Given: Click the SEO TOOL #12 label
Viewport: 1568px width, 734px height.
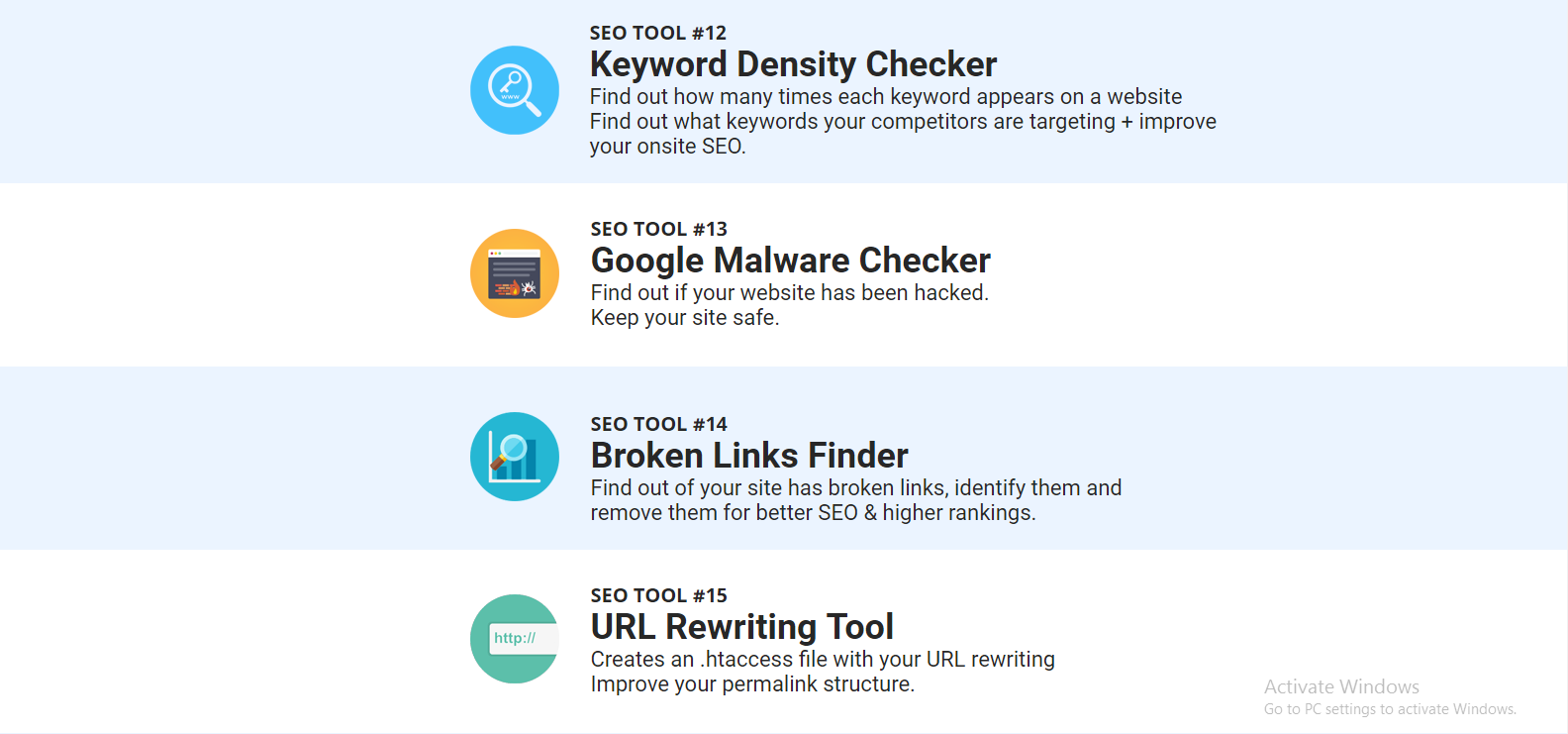Looking at the screenshot, I should tap(658, 33).
